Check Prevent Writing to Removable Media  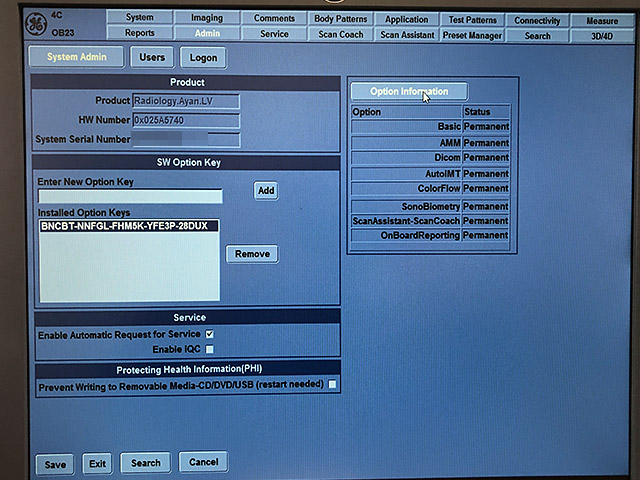tap(332, 384)
